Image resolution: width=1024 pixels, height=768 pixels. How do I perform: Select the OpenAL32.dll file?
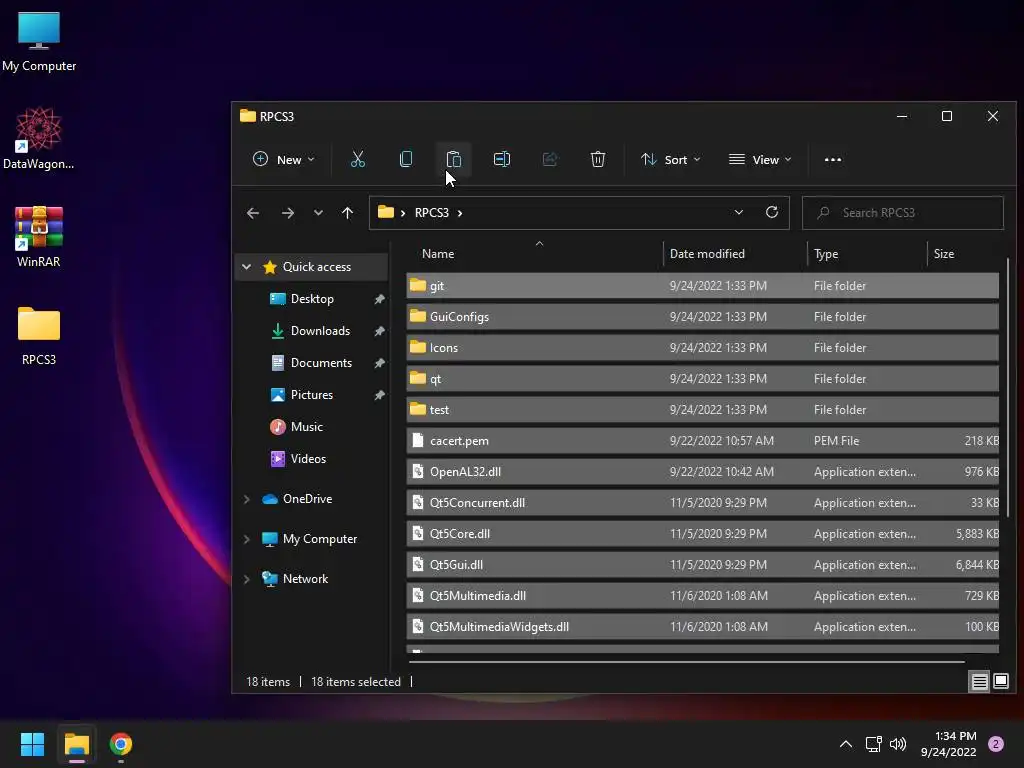703,472
